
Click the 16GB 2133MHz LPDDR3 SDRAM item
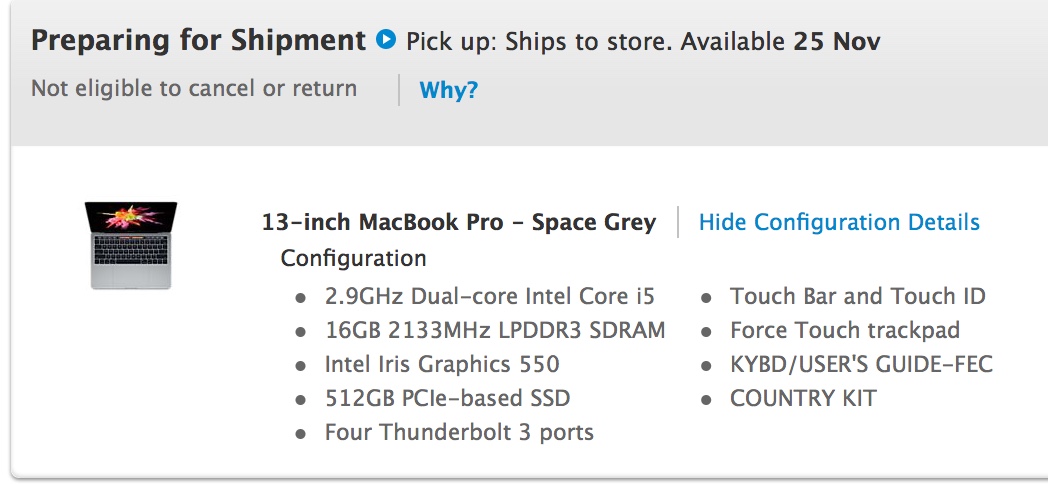(x=495, y=330)
